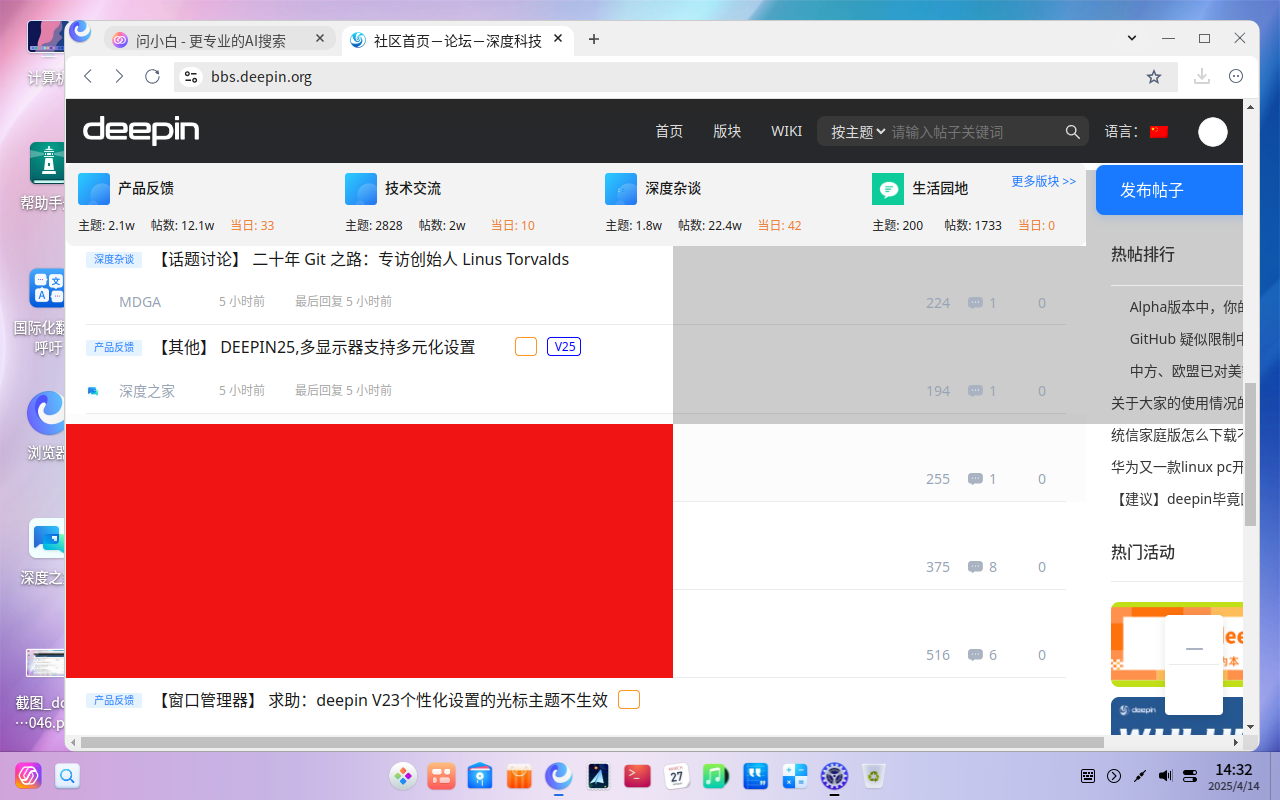This screenshot has width=1280, height=800.
Task: Go to 首页 in the forum navigation
Action: [669, 132]
